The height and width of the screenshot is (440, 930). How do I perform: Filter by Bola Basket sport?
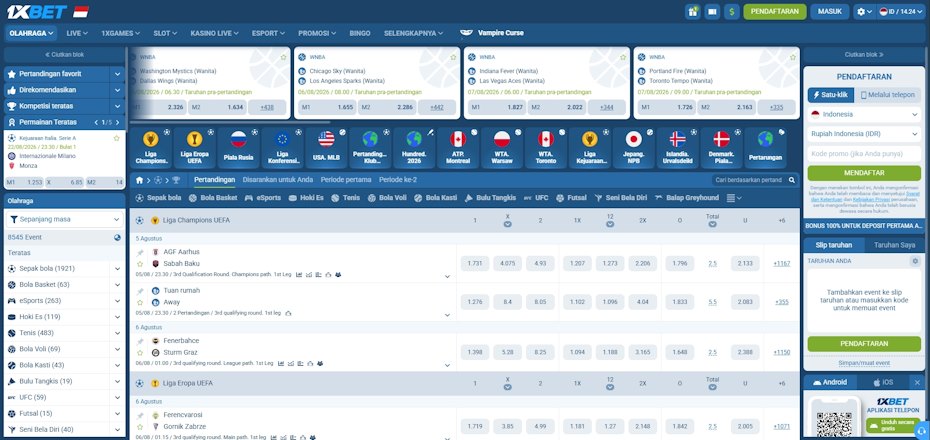tap(213, 197)
